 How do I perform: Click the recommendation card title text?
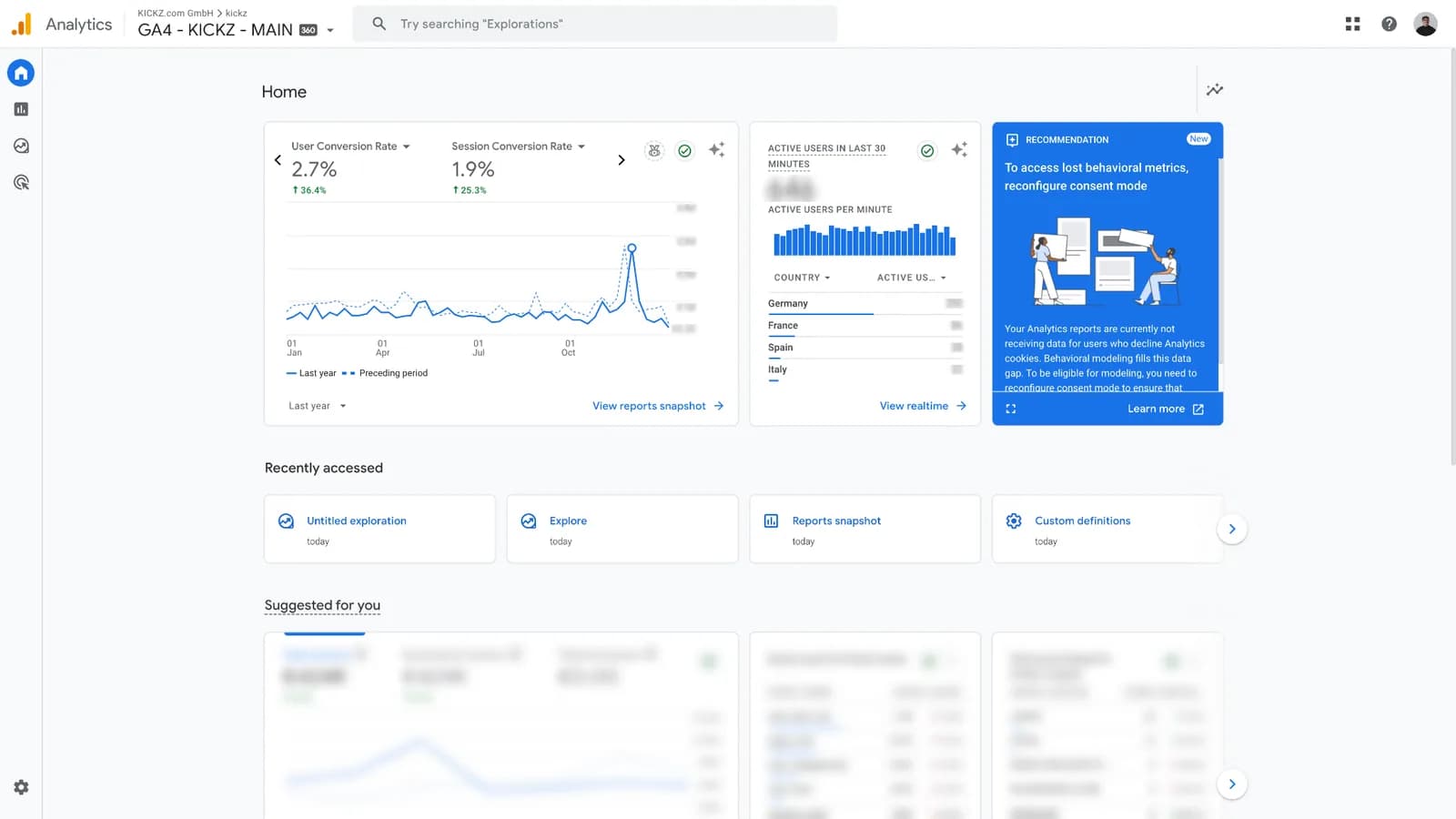[1096, 177]
